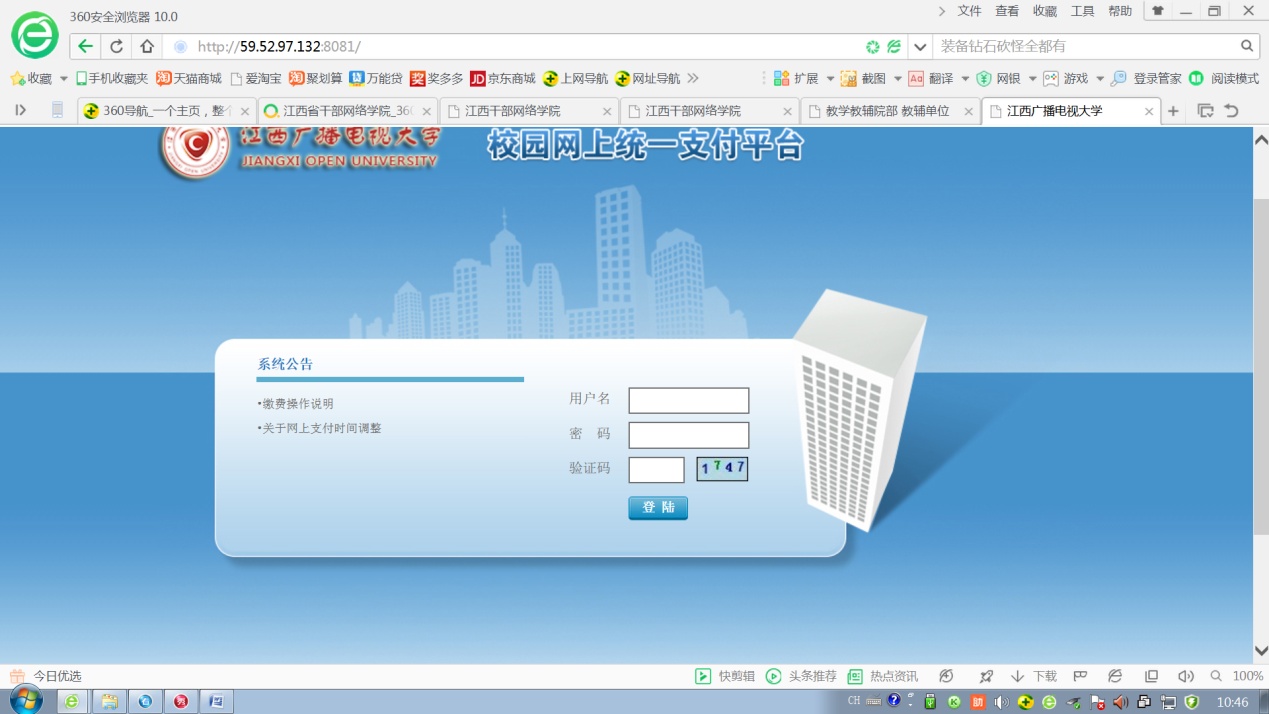Expand the bookmarks overflow chevron after 网址导航
The height and width of the screenshot is (714, 1269).
click(x=693, y=78)
